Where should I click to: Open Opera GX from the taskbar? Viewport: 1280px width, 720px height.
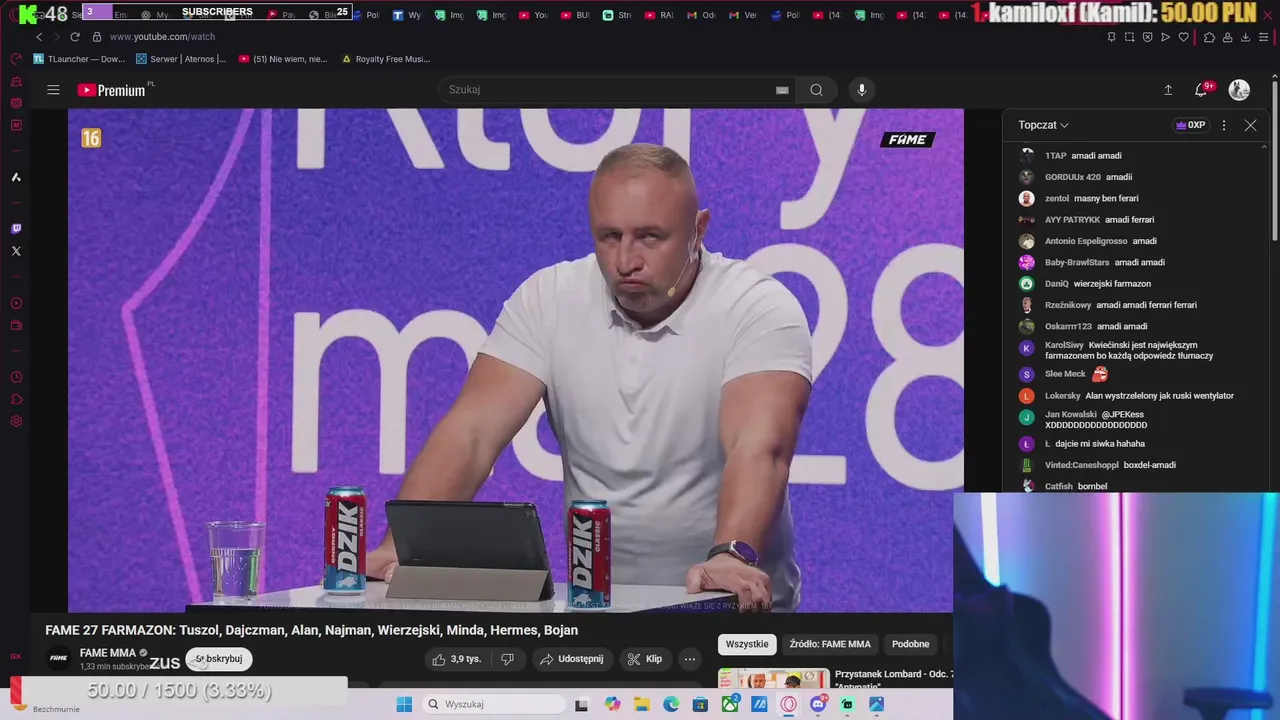[x=789, y=704]
